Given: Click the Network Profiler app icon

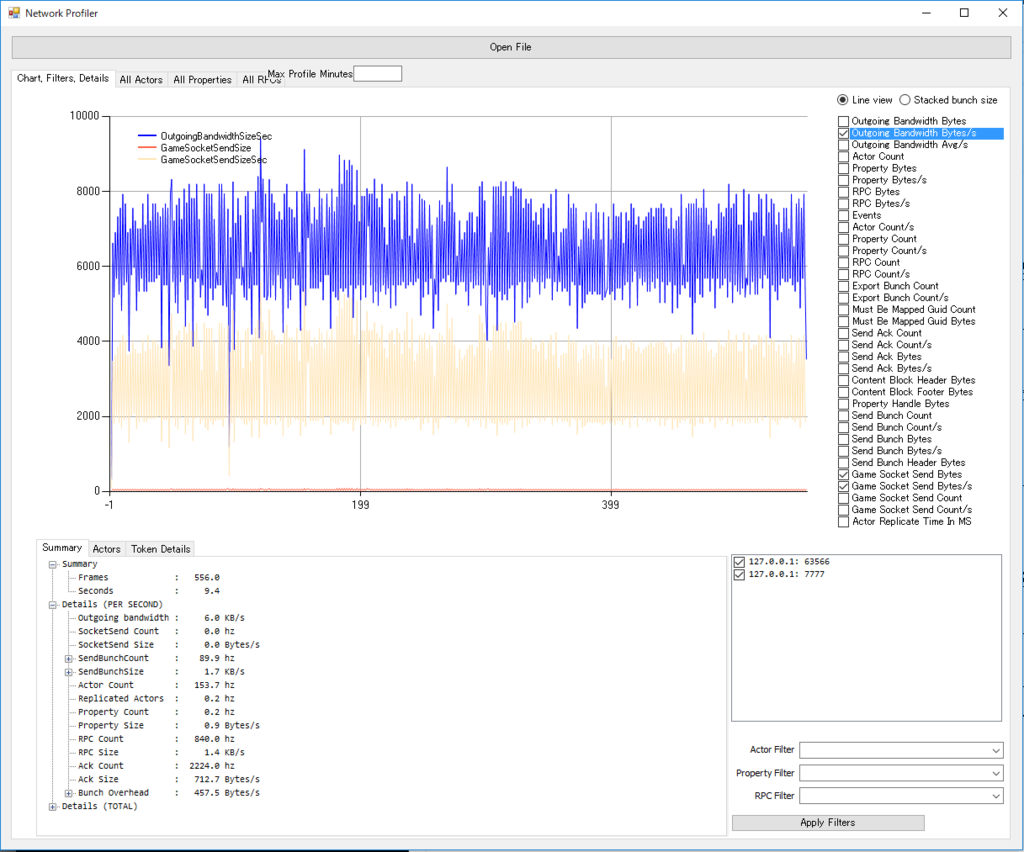Looking at the screenshot, I should point(14,12).
